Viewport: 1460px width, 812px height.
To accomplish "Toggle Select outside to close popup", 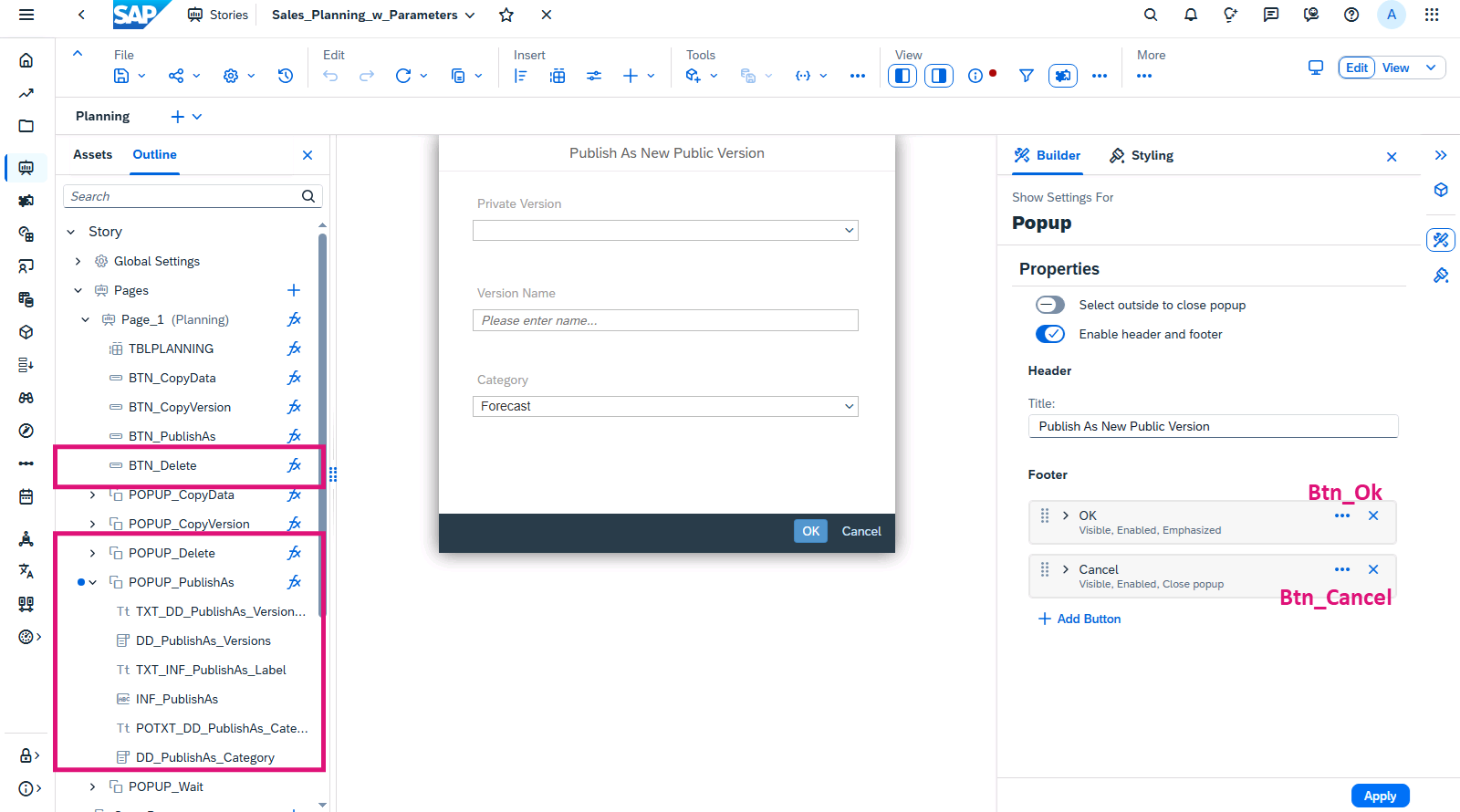I will pyautogui.click(x=1050, y=305).
